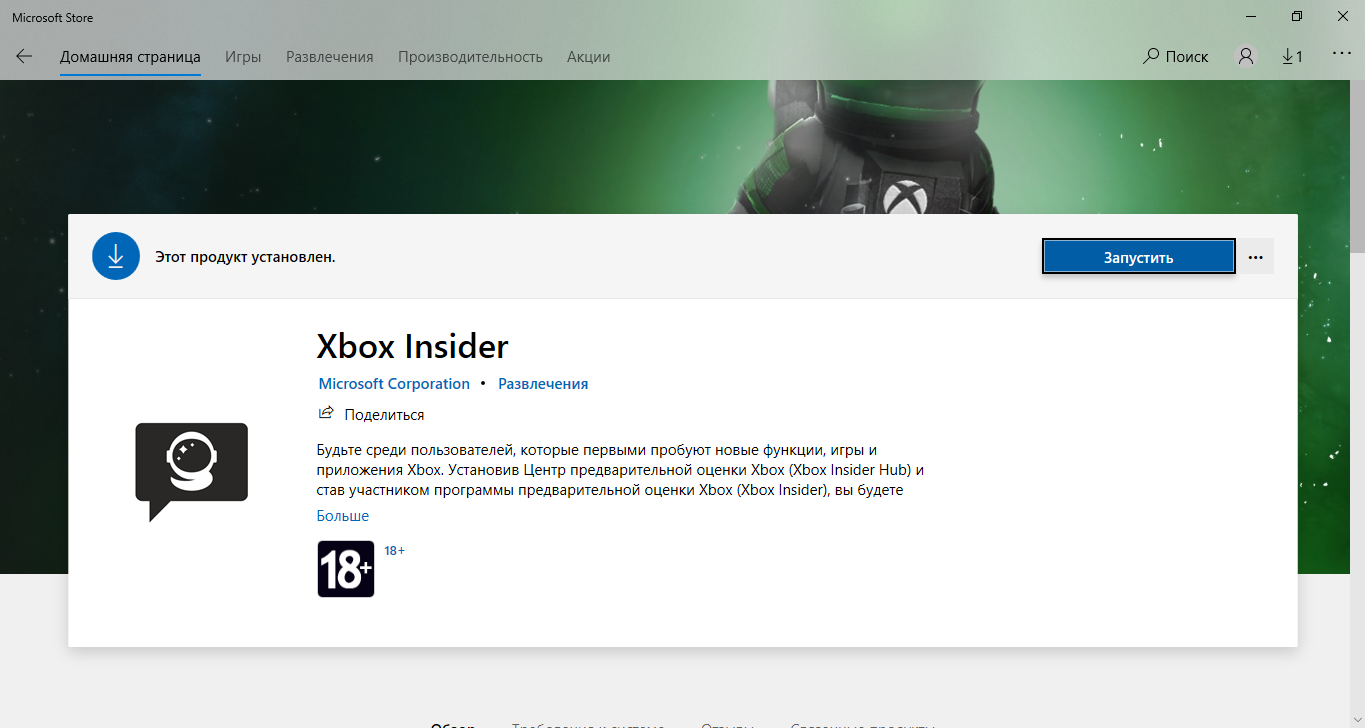Open the Акции tab
Viewport: 1365px width, 728px height.
click(x=588, y=57)
